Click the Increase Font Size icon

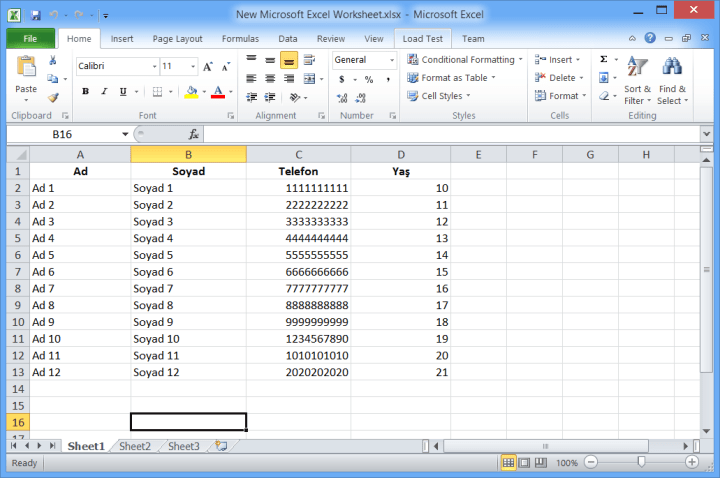pos(208,66)
